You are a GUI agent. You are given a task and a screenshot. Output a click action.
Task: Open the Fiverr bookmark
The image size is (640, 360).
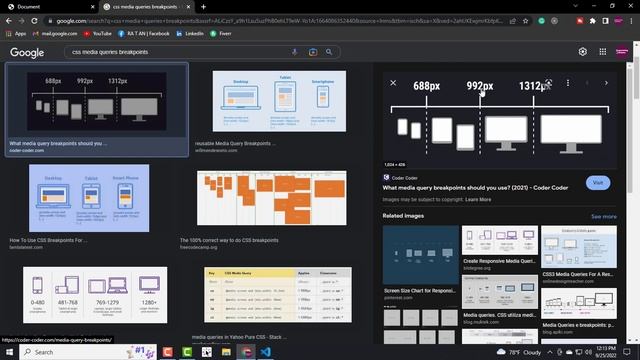(220, 33)
